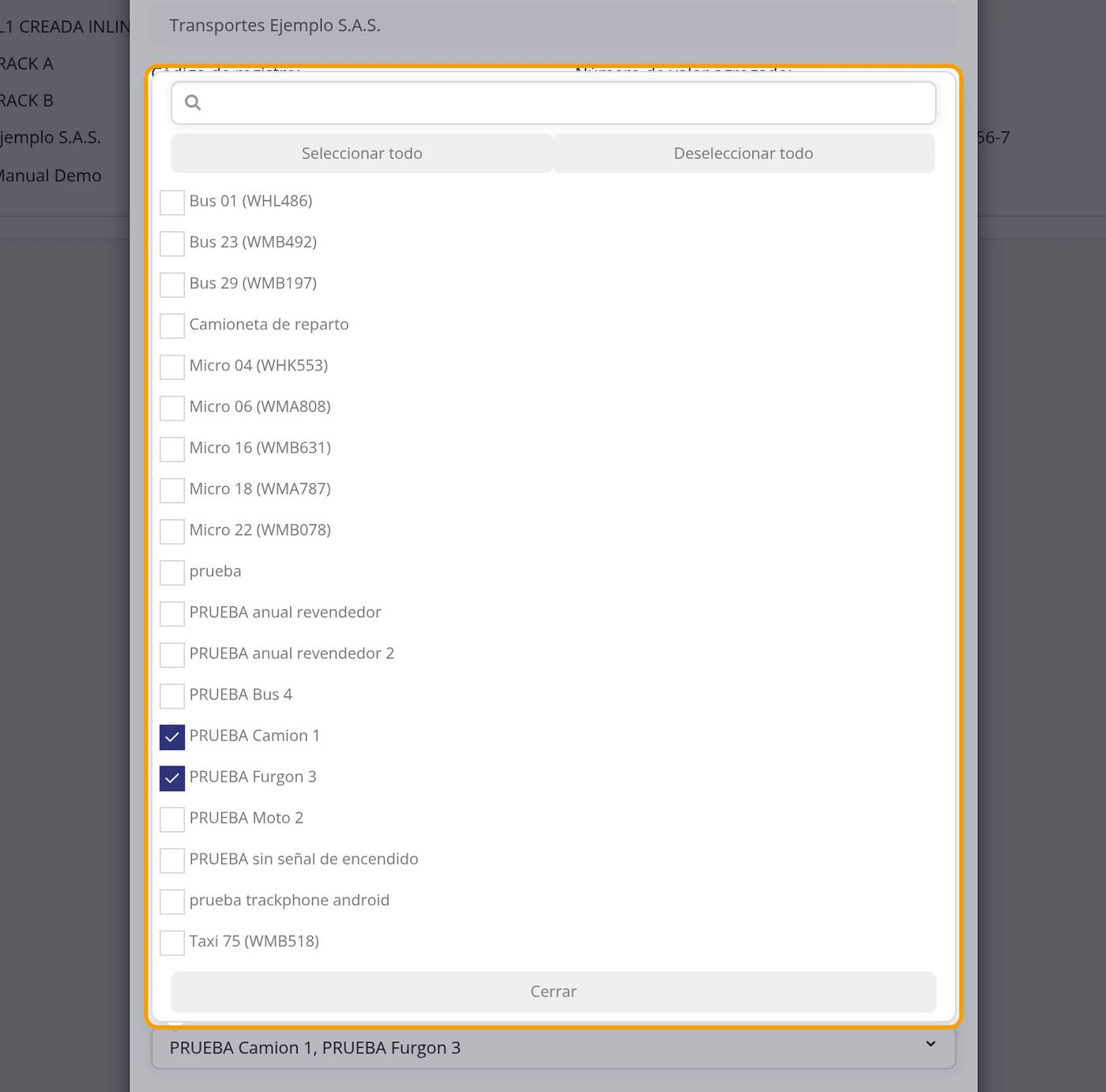Uncheck the PRUEBA Furgon 3 checkbox
The height and width of the screenshot is (1092, 1106).
[x=172, y=778]
